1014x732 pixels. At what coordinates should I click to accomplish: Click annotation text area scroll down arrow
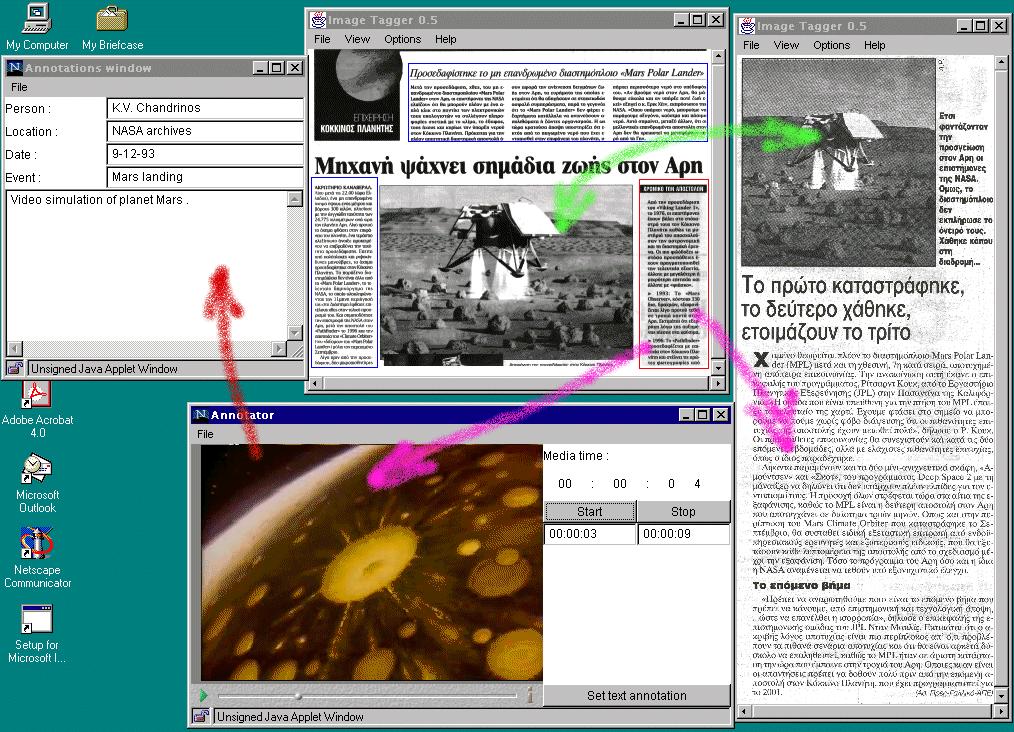(295, 333)
